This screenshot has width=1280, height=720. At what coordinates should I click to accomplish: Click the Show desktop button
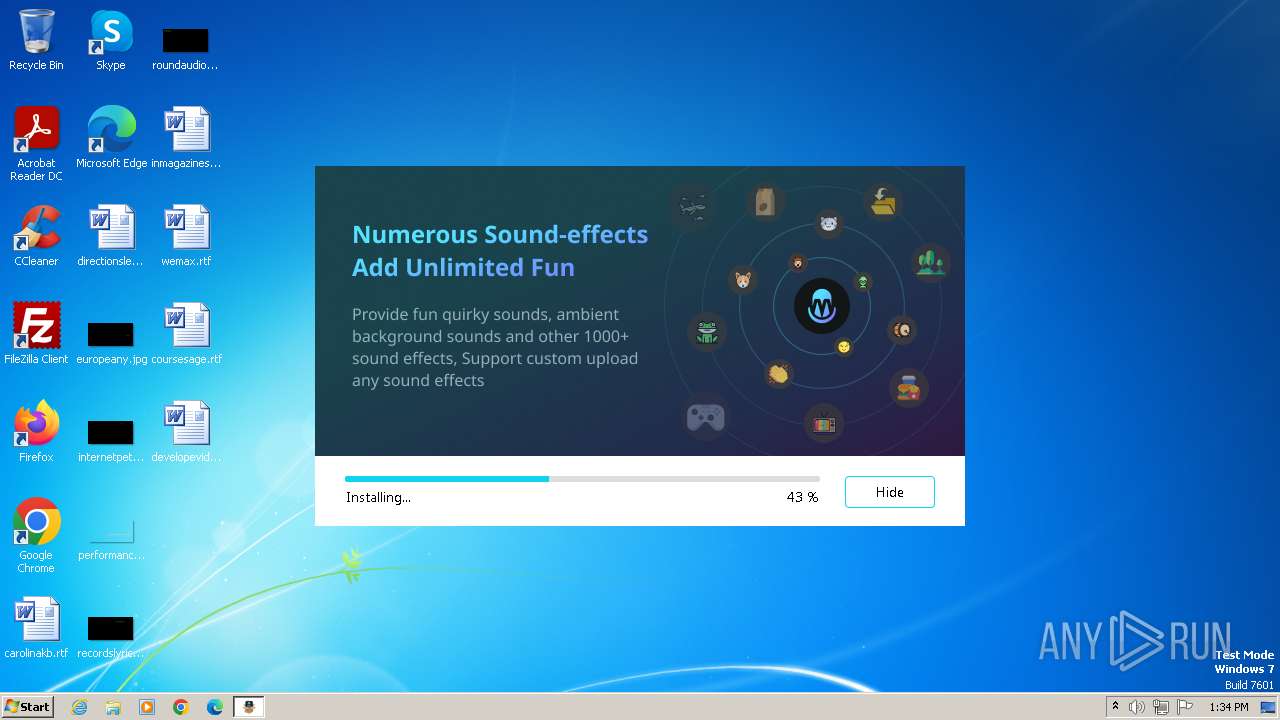click(1268, 707)
